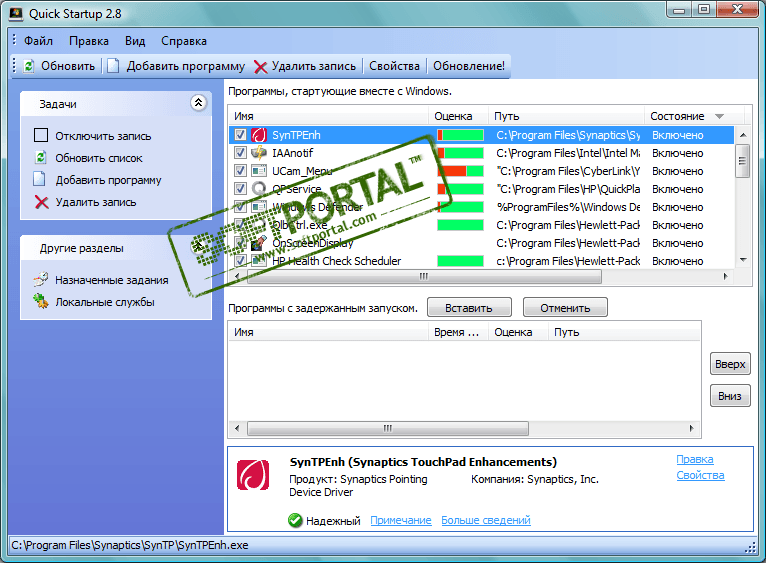Open the Вид menu
Screen dimensions: 766x563
point(135,41)
